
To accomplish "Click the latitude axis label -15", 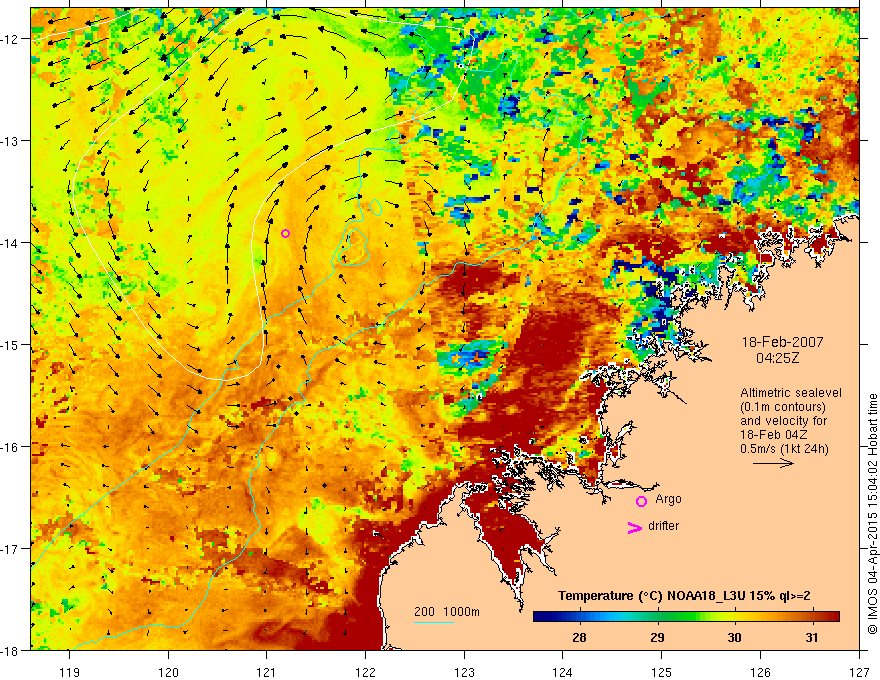I will click(10, 345).
